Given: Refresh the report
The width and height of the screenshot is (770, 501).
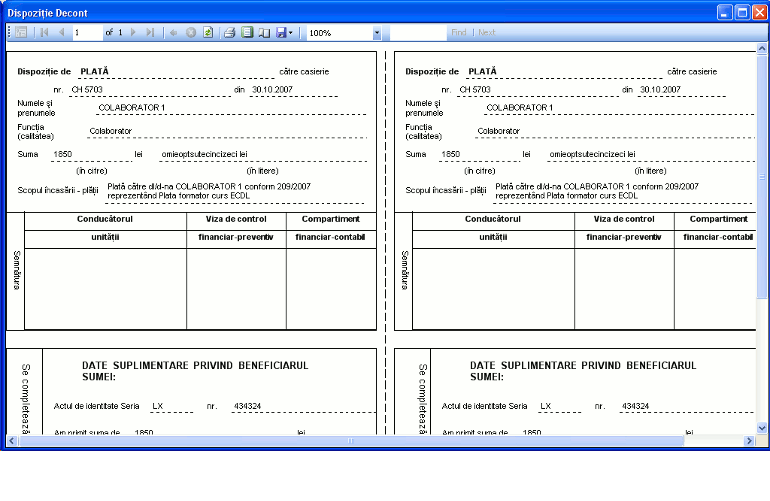Looking at the screenshot, I should pos(208,32).
